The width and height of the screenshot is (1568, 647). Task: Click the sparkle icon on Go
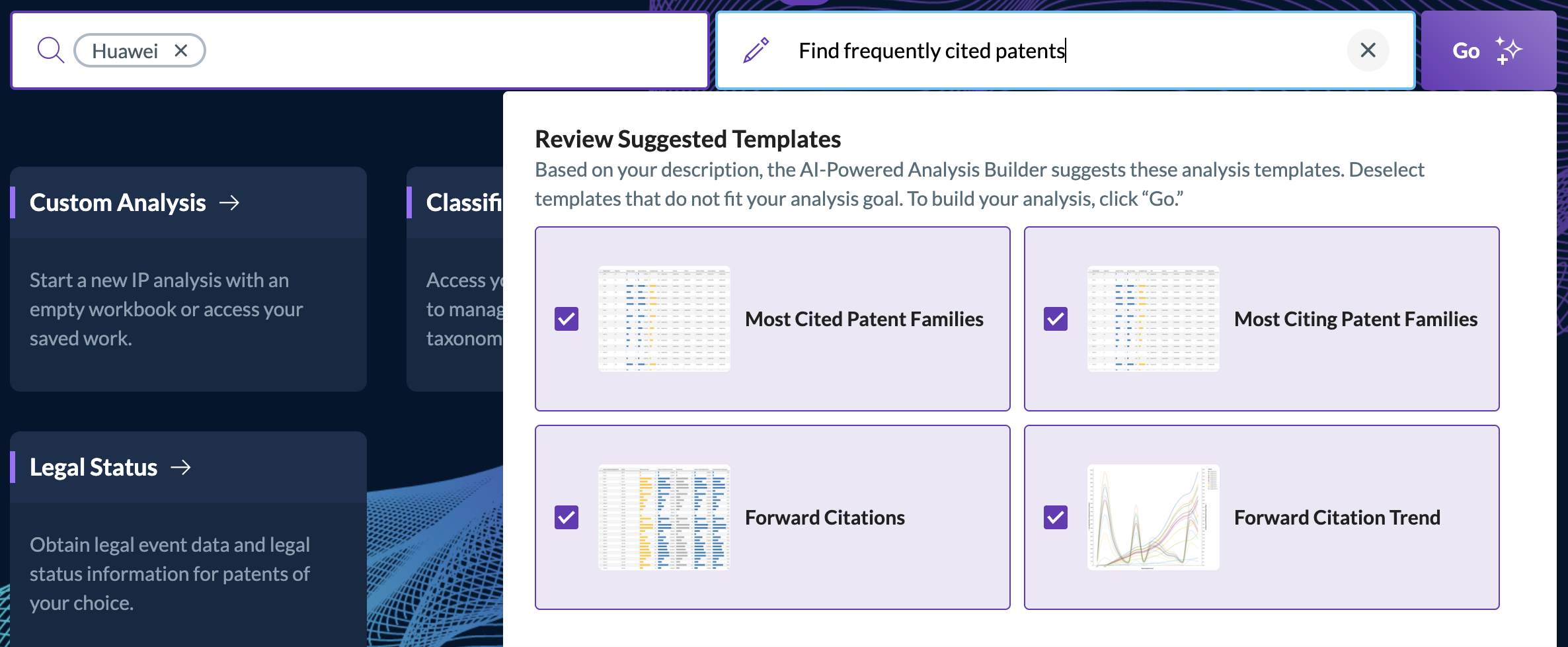click(1509, 50)
